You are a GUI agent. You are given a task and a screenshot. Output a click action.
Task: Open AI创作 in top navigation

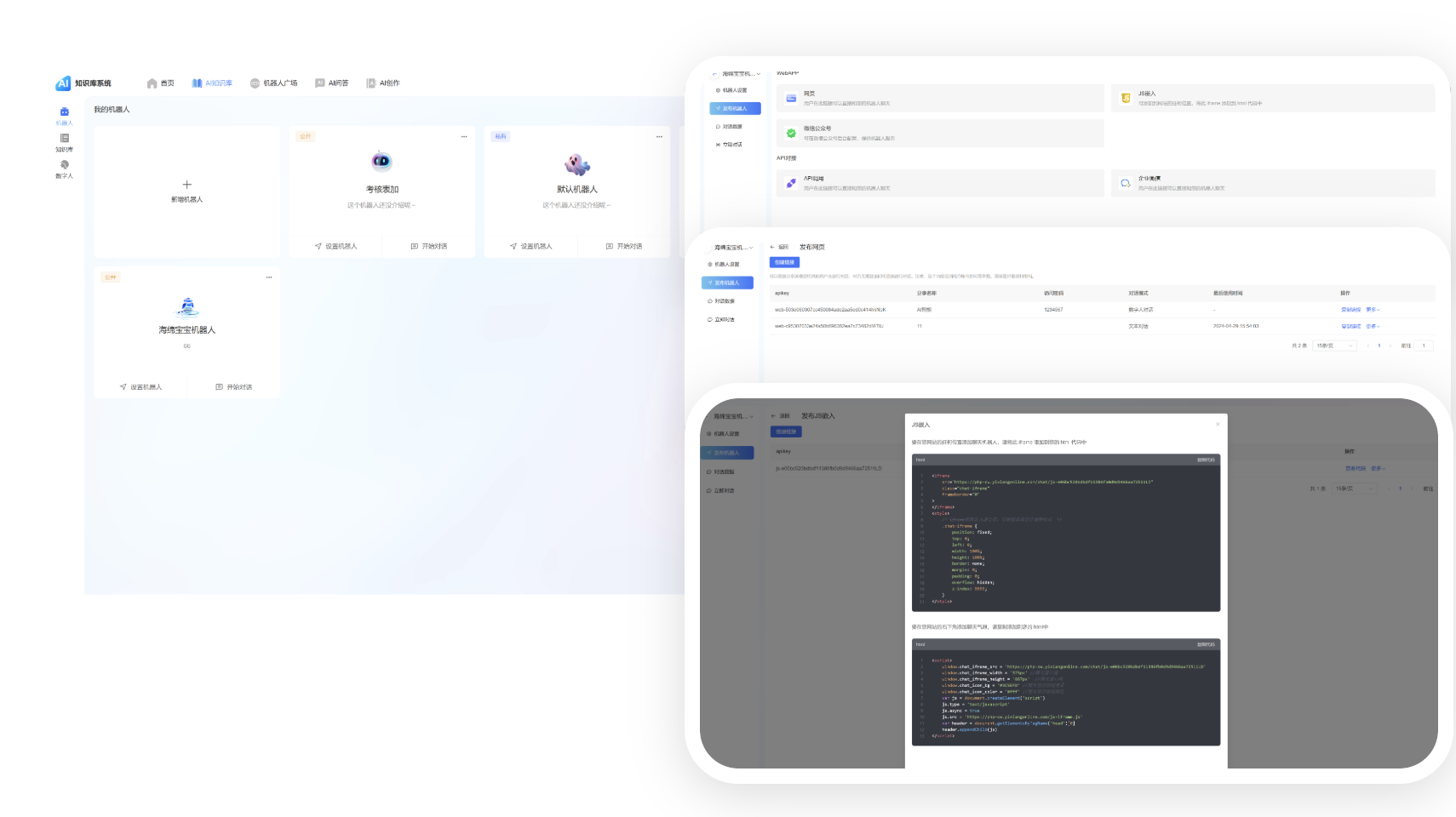point(383,83)
